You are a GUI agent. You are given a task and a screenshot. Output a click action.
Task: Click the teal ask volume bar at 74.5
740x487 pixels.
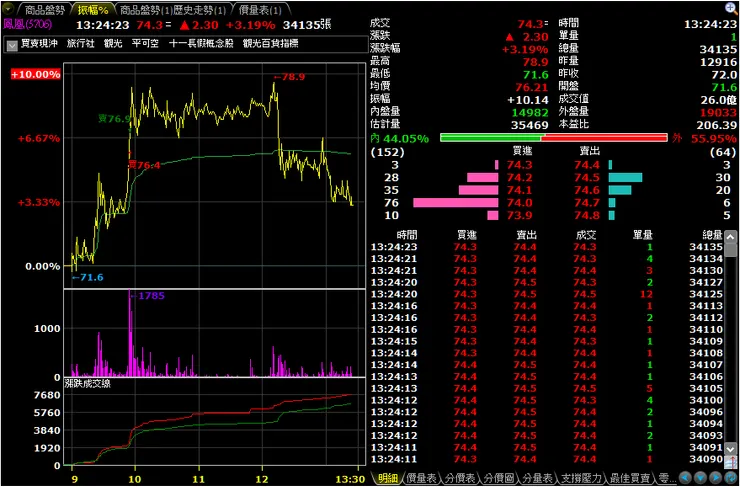pos(625,177)
